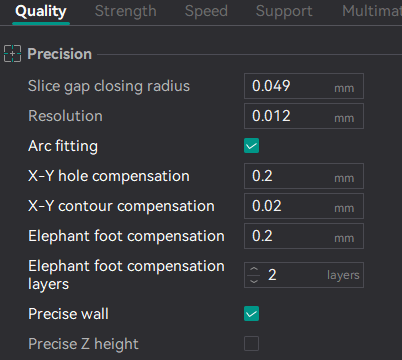Go to the Multimaterial tab
The width and height of the screenshot is (402, 360).
coord(372,11)
